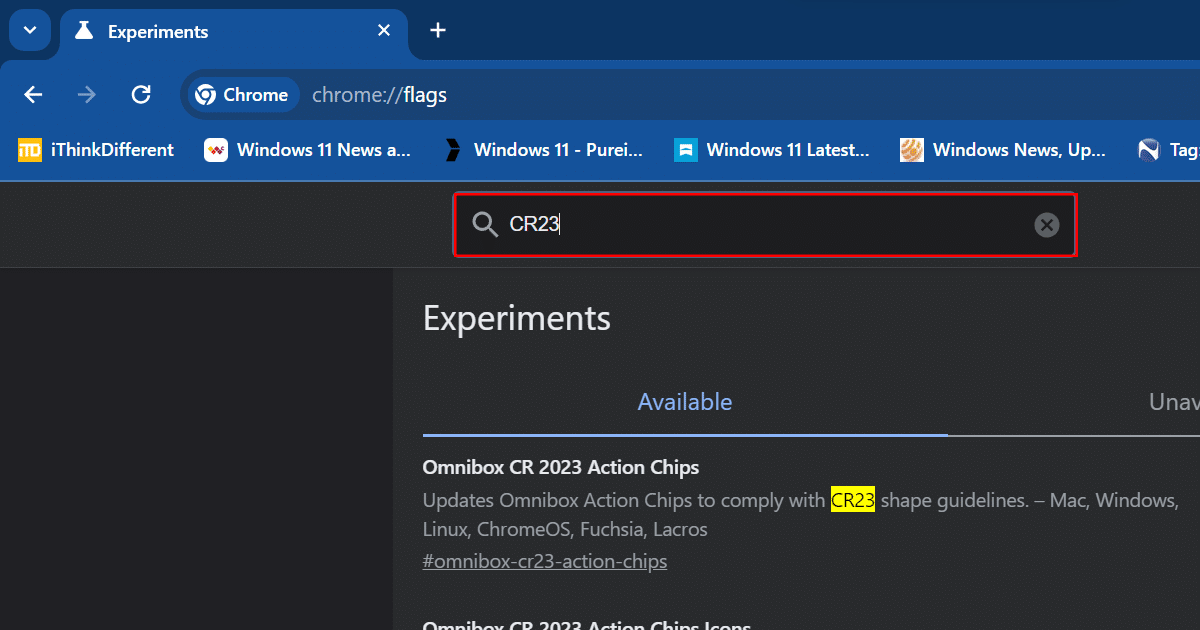Open the tab search dropdown arrow

(x=29, y=30)
